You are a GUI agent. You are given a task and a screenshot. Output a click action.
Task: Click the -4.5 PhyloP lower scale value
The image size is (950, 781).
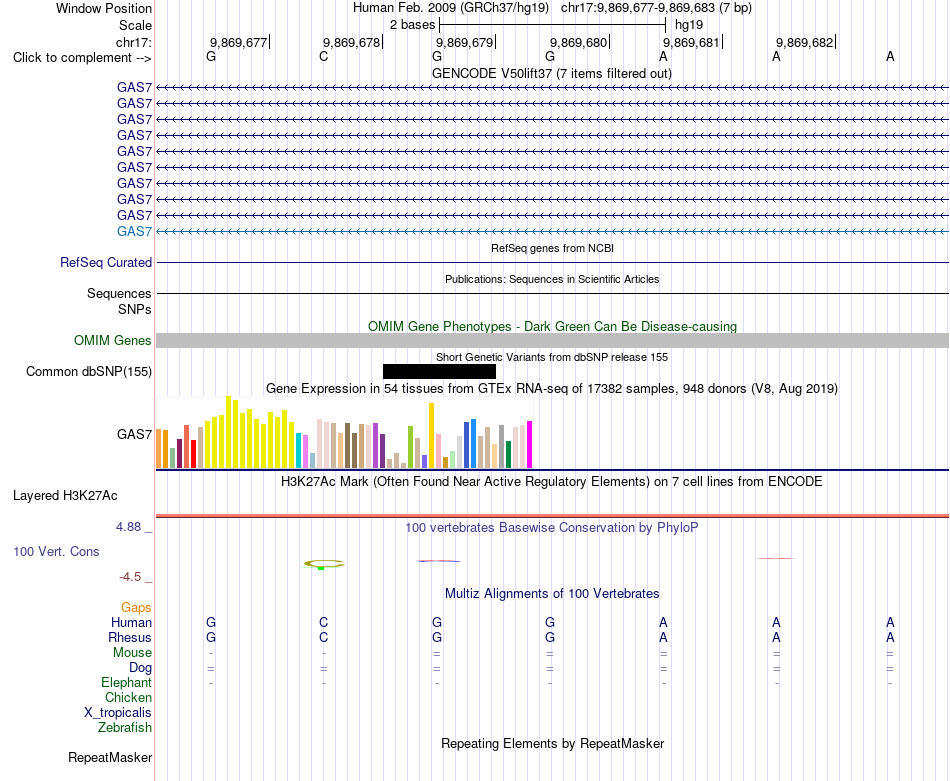(x=130, y=577)
